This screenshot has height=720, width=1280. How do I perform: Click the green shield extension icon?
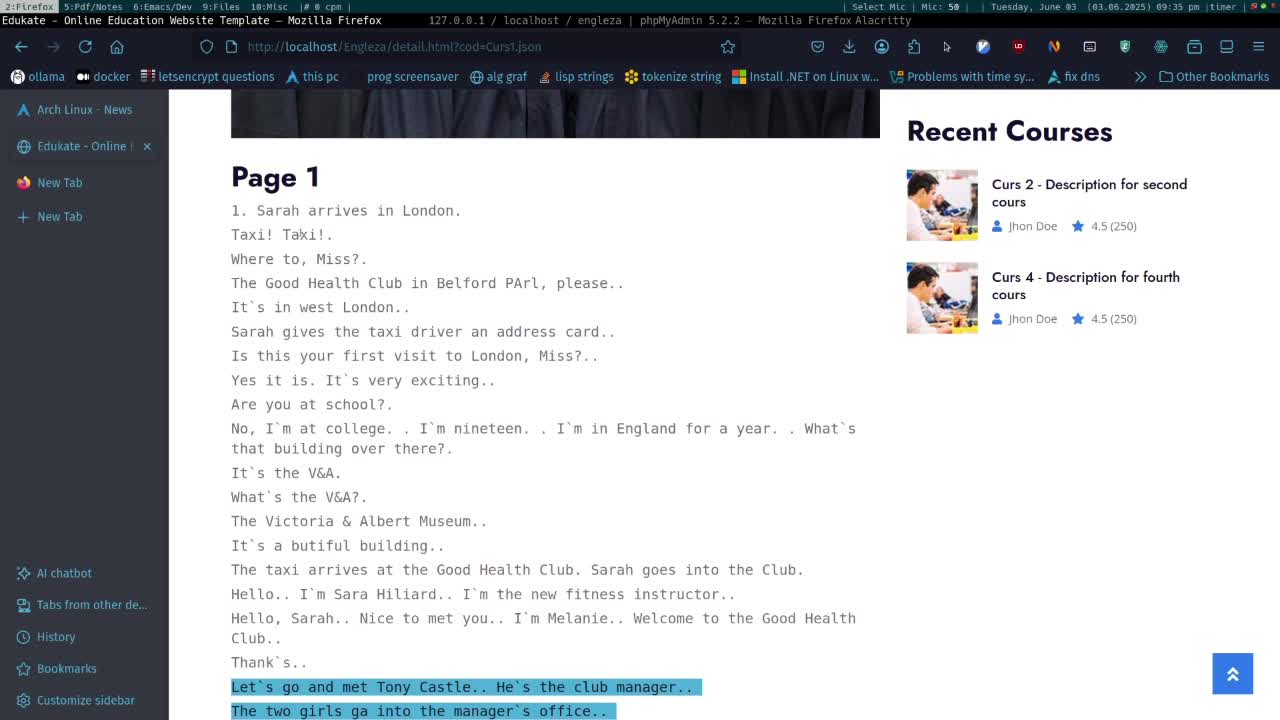[1125, 46]
